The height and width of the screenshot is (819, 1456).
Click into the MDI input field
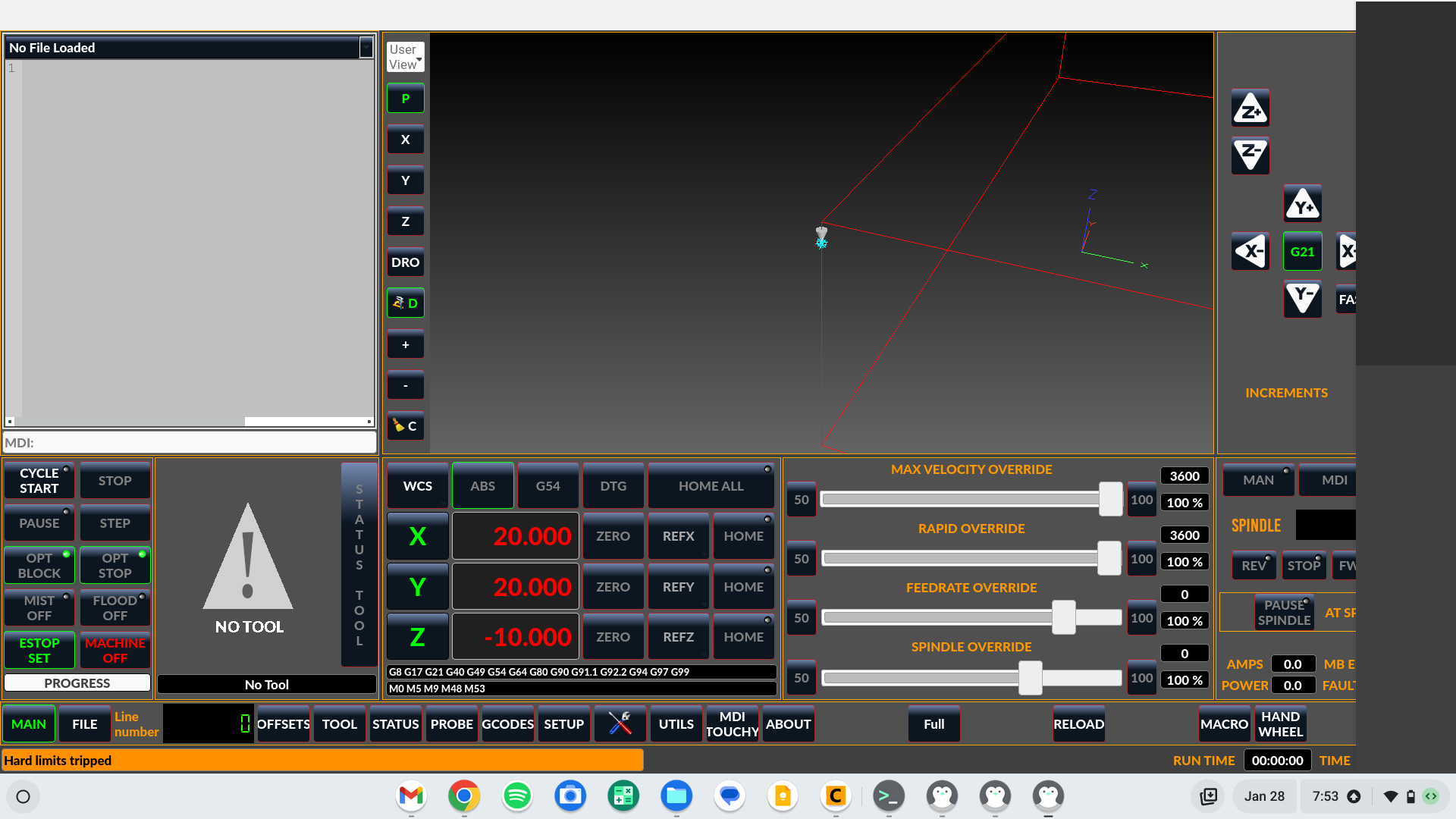[x=190, y=442]
